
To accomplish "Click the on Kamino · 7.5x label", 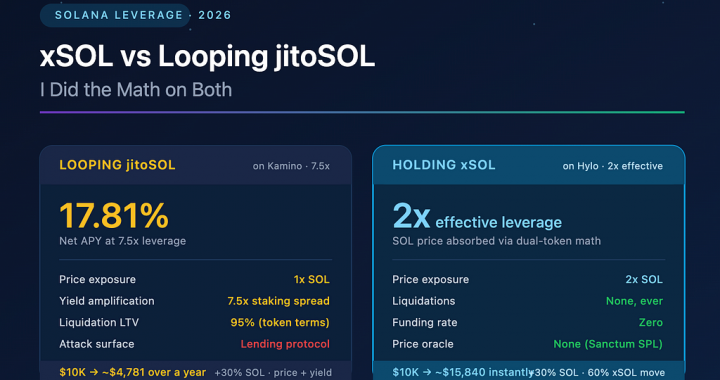I will [291, 166].
